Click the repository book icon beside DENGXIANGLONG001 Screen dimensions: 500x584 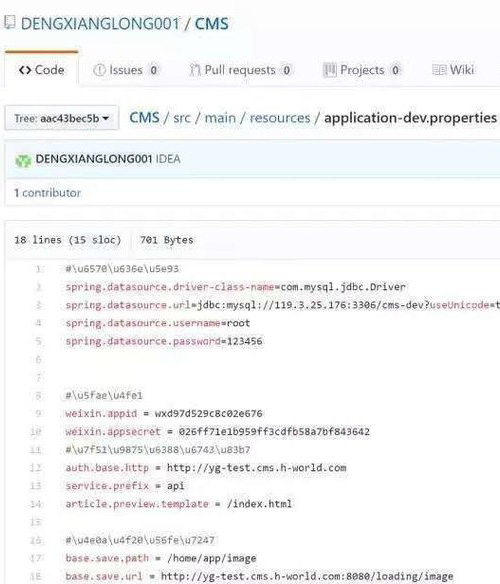point(9,22)
